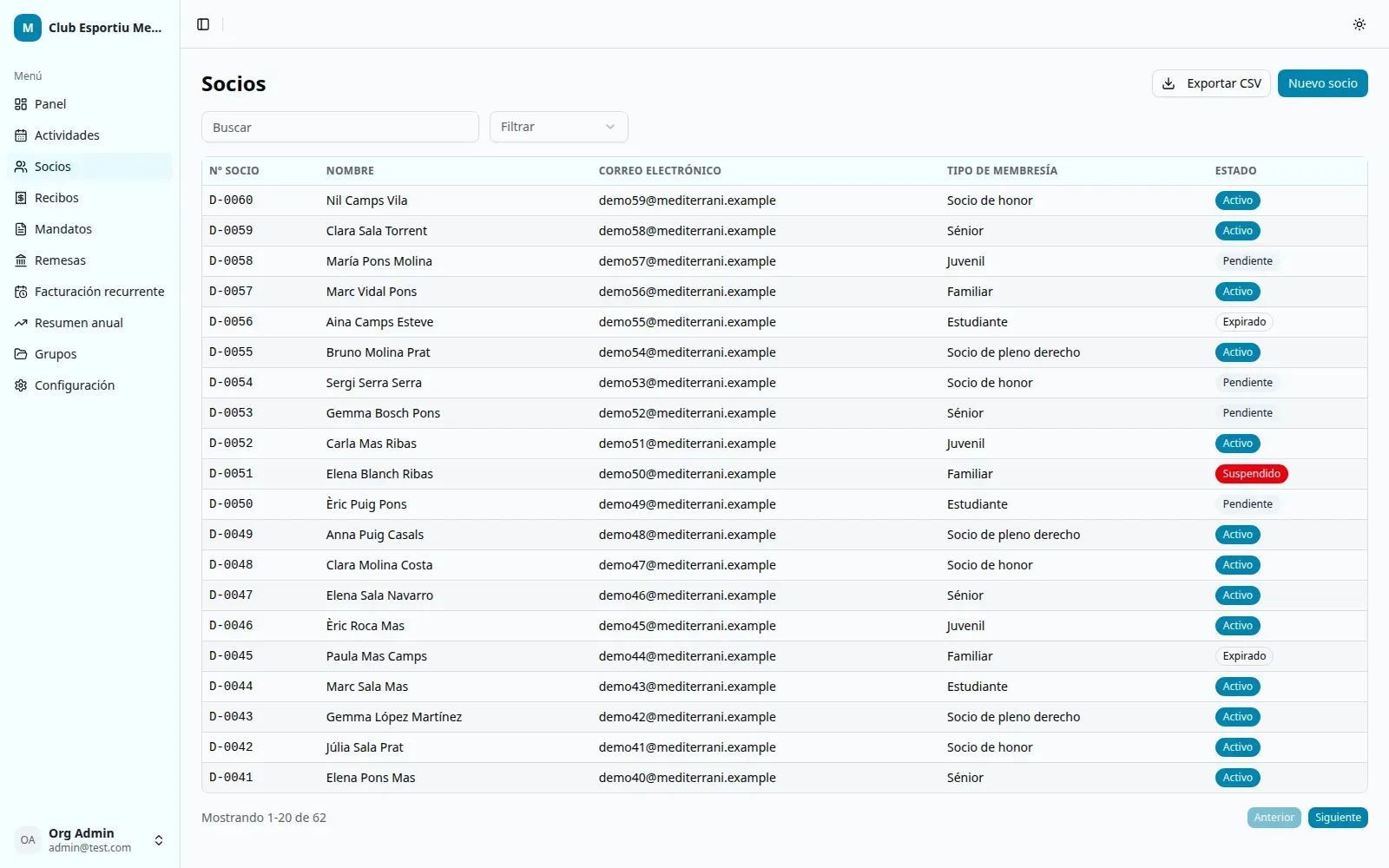Open Club Esportiu organization selector
The height and width of the screenshot is (868, 1389).
pos(89,28)
